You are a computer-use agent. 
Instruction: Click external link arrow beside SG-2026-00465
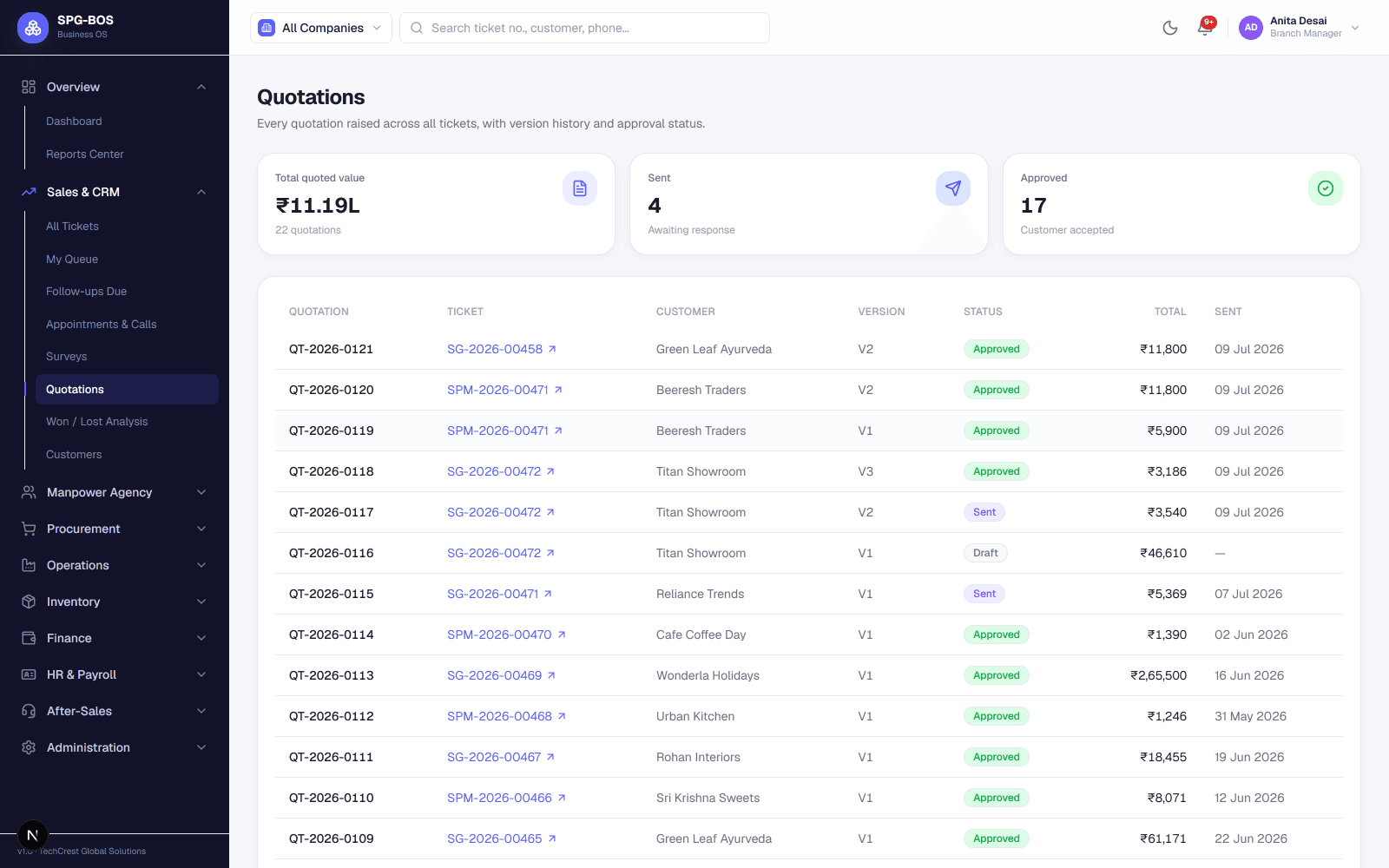(552, 838)
